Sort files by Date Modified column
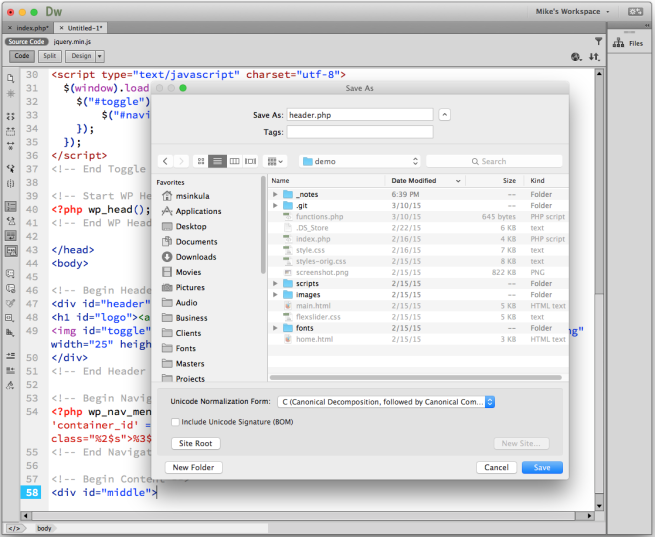Screen dimensions: 655x537 coord(425,180)
